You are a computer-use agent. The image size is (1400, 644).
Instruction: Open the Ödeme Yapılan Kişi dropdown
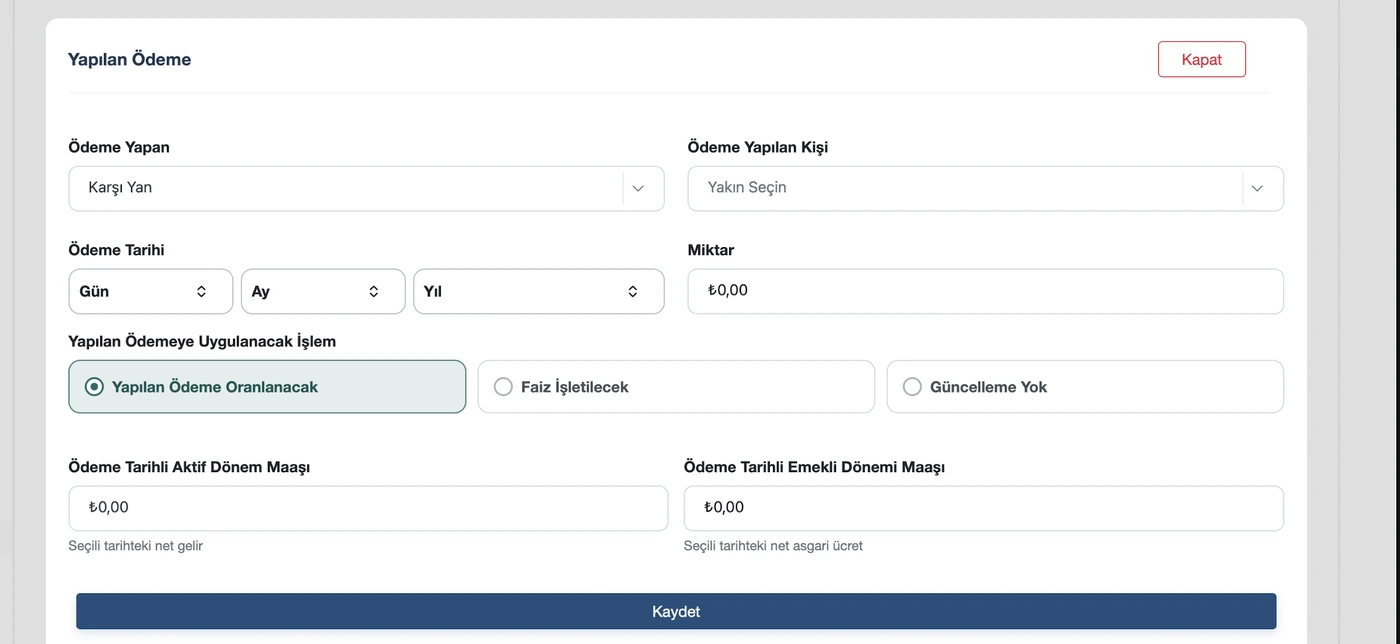click(x=985, y=188)
